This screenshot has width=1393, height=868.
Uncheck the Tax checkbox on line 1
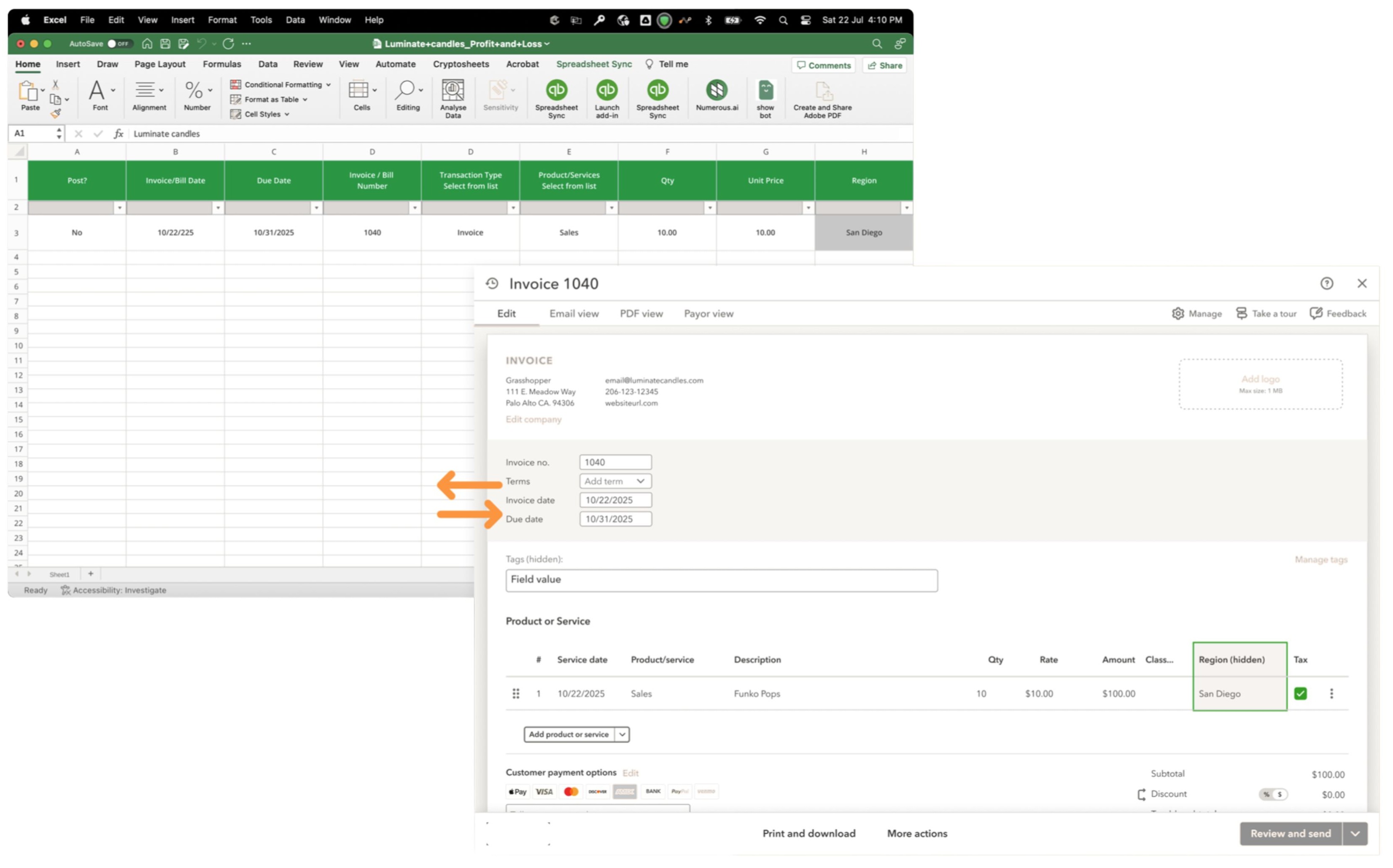(1300, 693)
